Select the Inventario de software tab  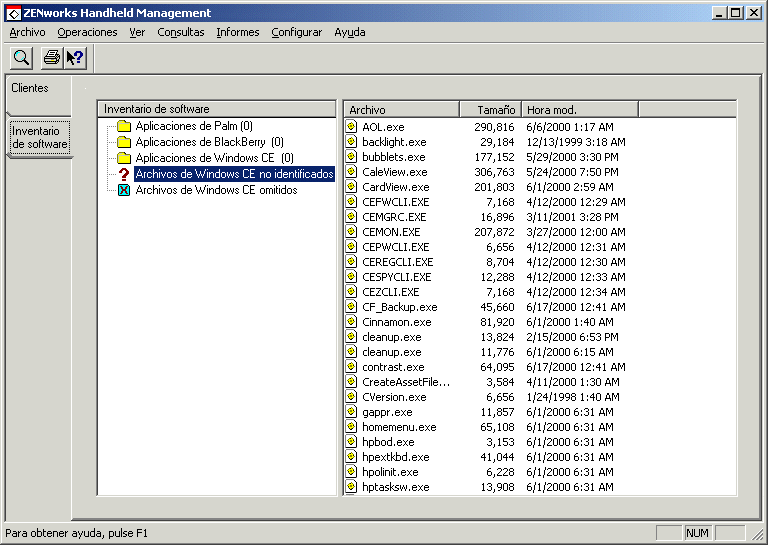pyautogui.click(x=40, y=138)
